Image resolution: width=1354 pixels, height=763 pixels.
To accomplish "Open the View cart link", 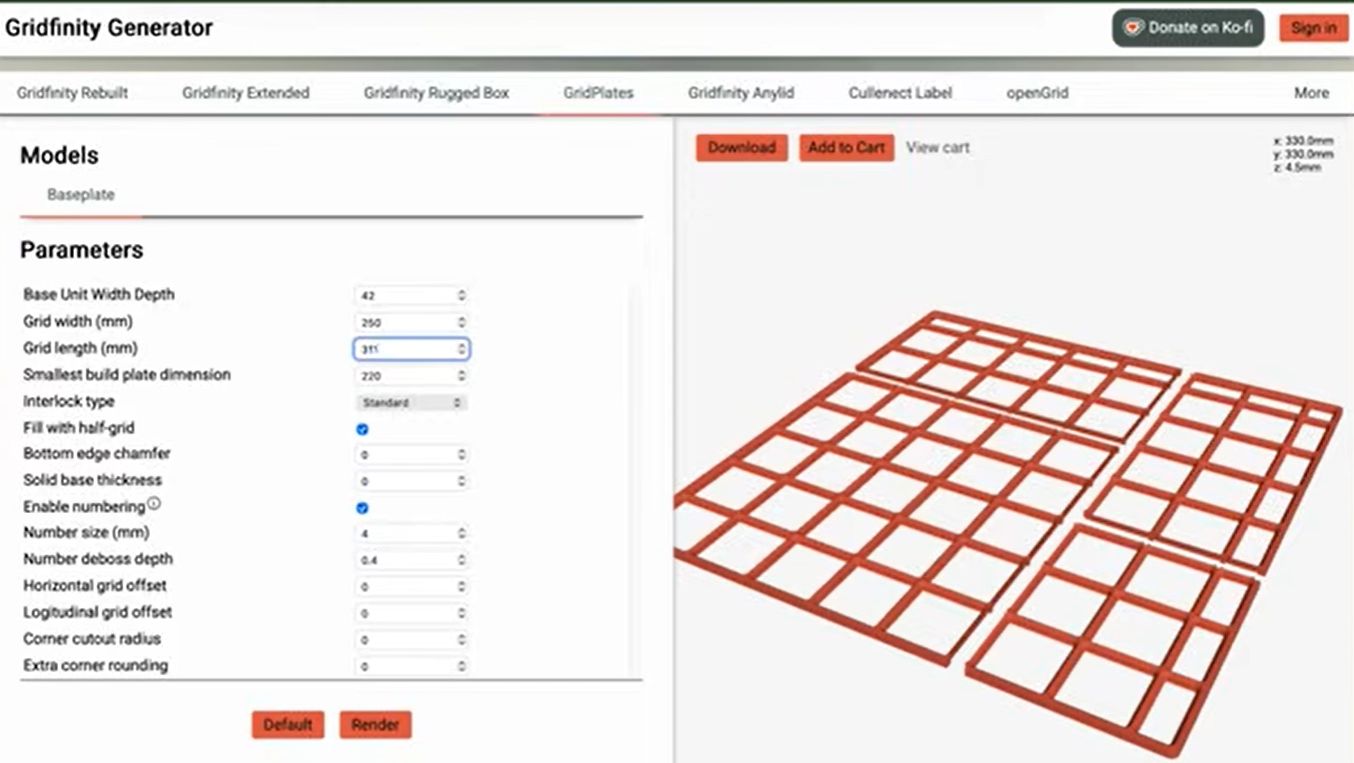I will click(x=938, y=148).
